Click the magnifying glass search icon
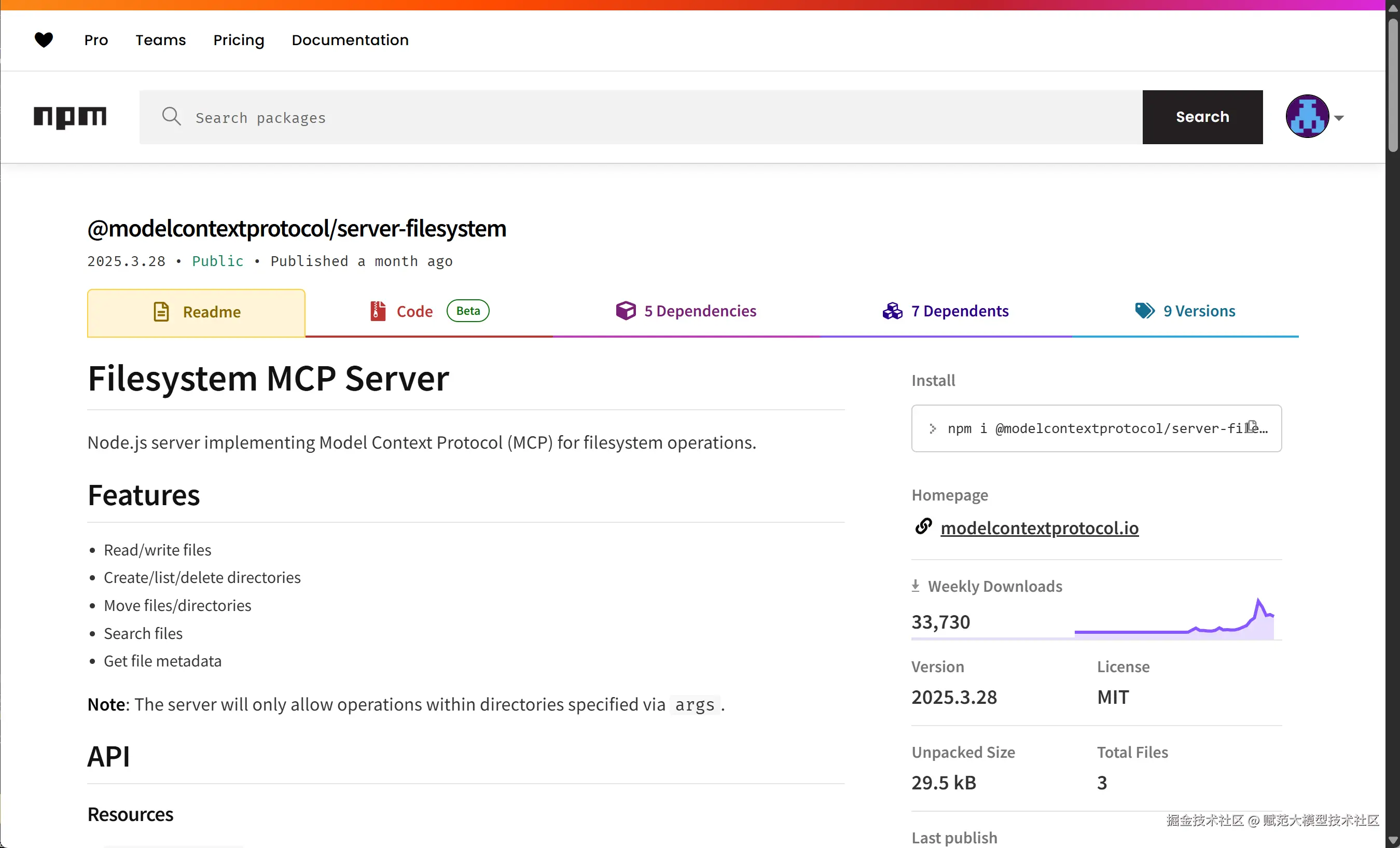The height and width of the screenshot is (848, 1400). tap(171, 116)
